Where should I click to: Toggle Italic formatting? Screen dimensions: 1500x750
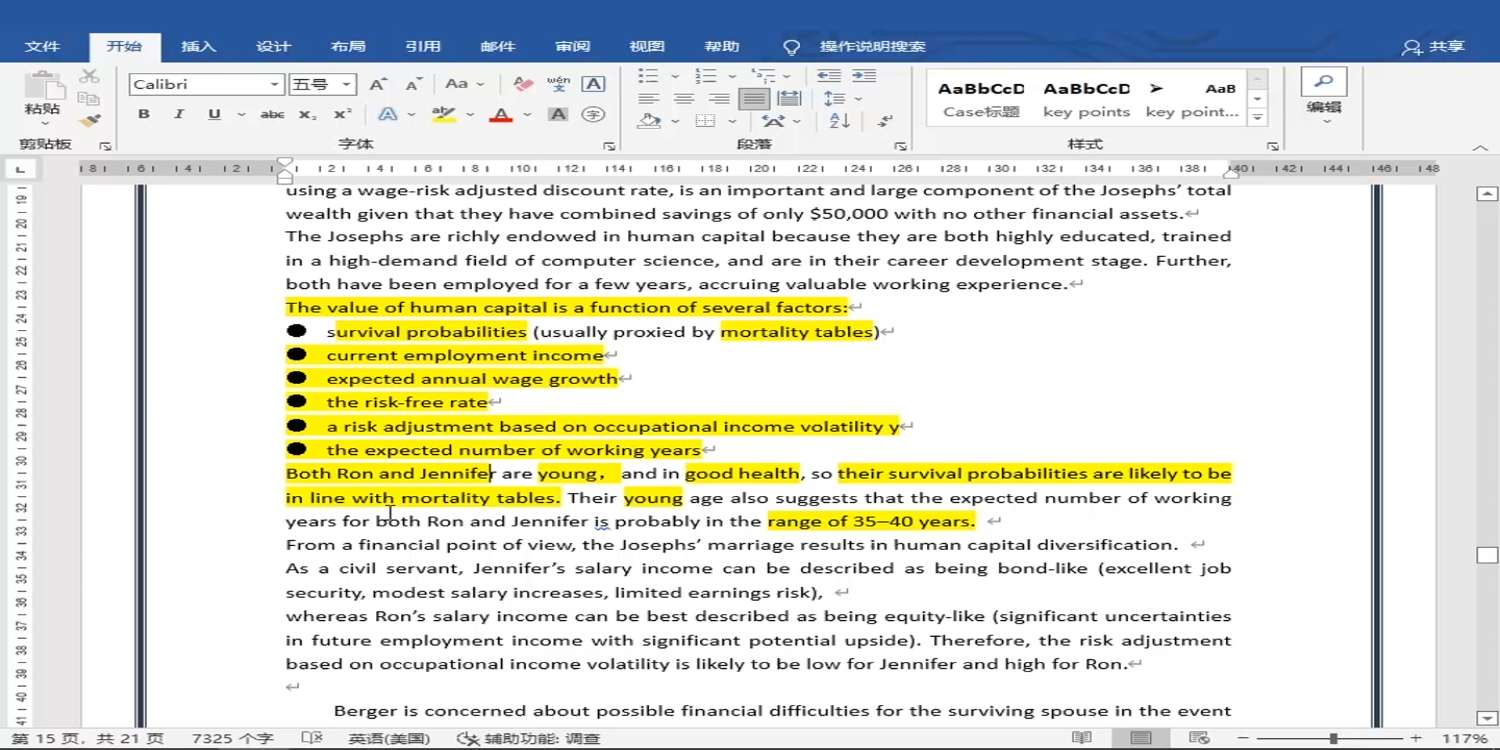pyautogui.click(x=179, y=115)
